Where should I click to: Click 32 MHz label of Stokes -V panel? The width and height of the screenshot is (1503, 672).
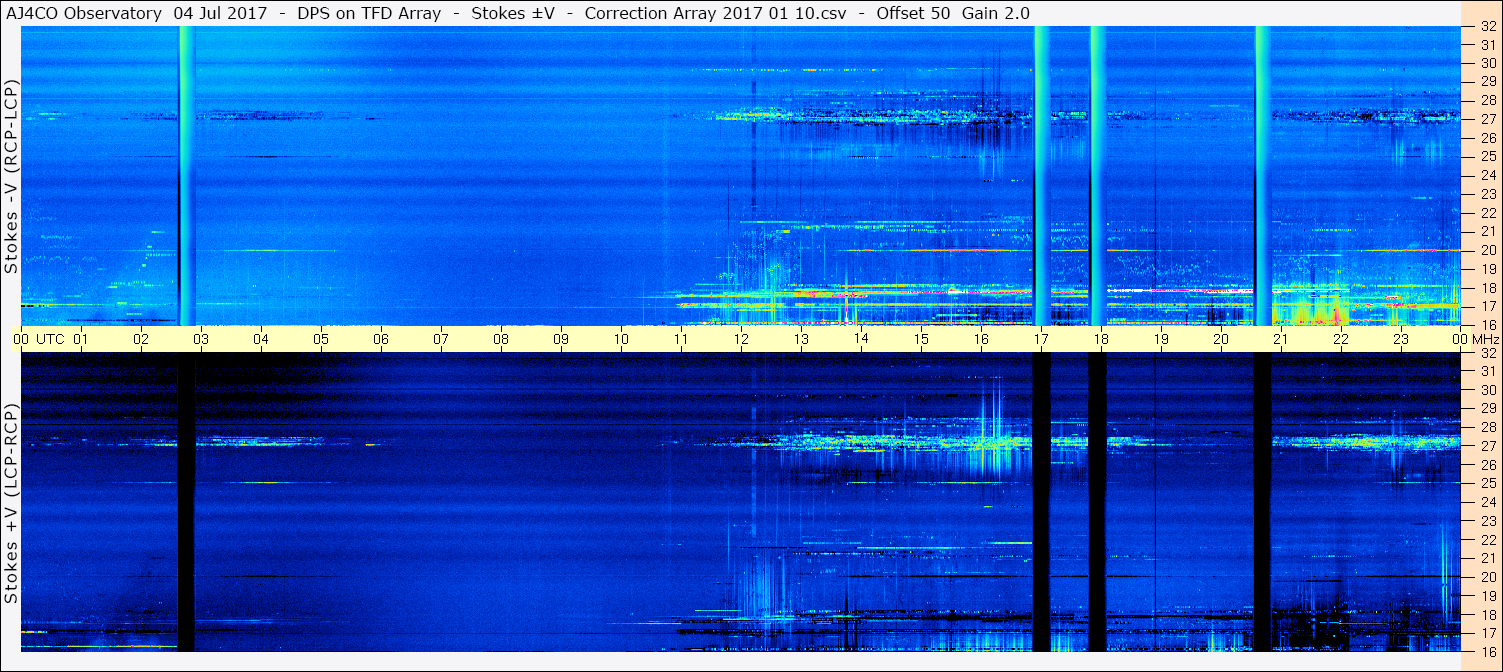pos(1487,26)
